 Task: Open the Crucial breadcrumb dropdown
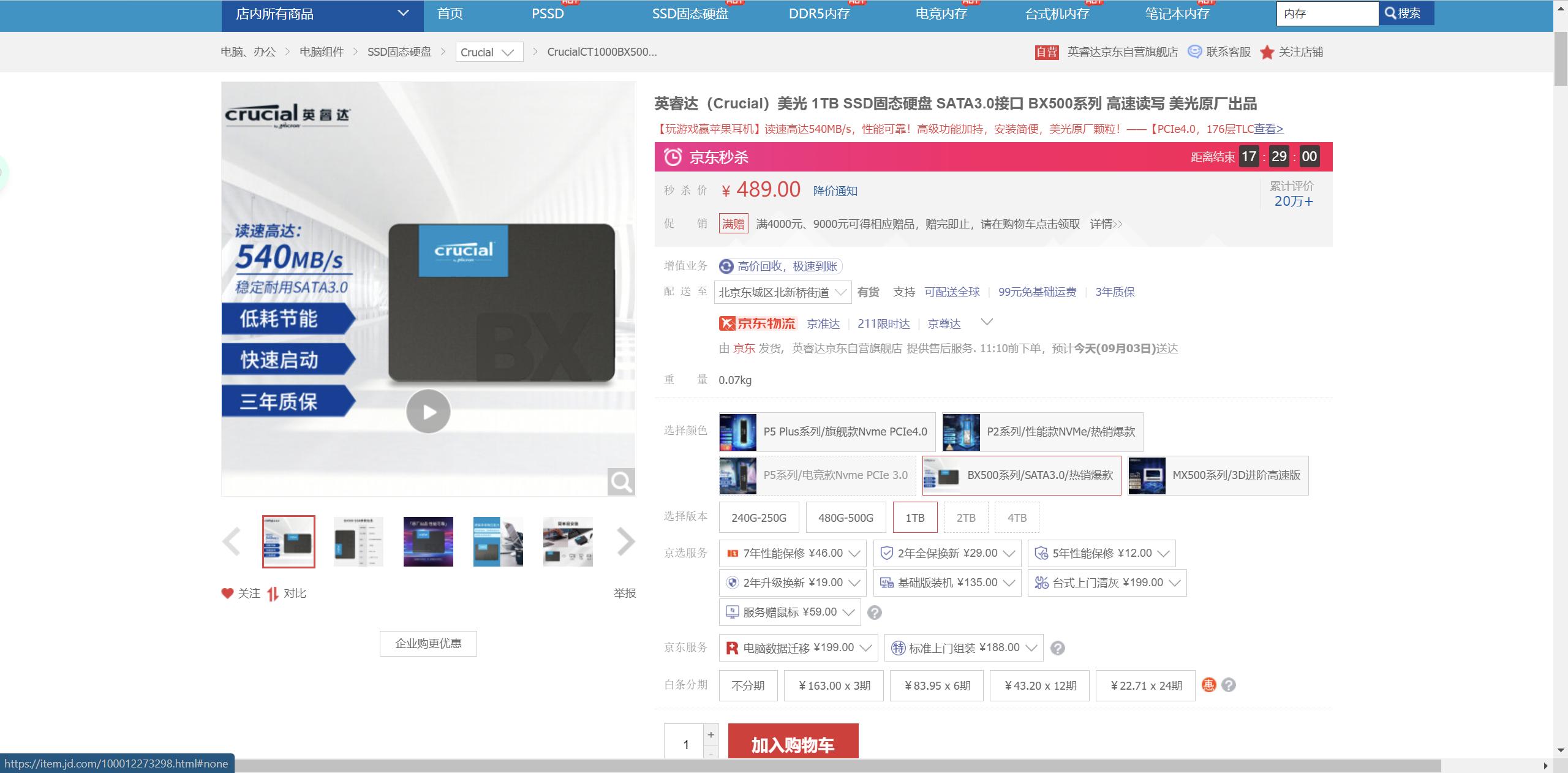pyautogui.click(x=489, y=52)
